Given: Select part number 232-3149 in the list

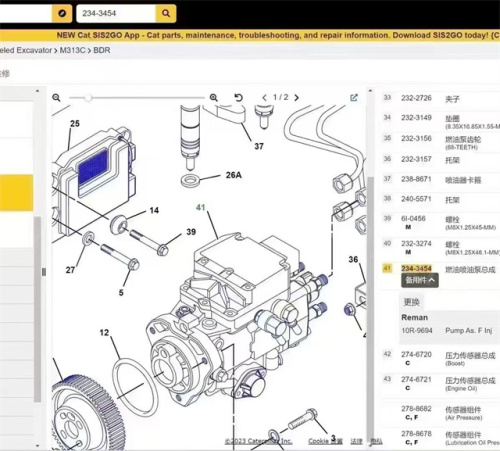Looking at the screenshot, I should 416,118.
